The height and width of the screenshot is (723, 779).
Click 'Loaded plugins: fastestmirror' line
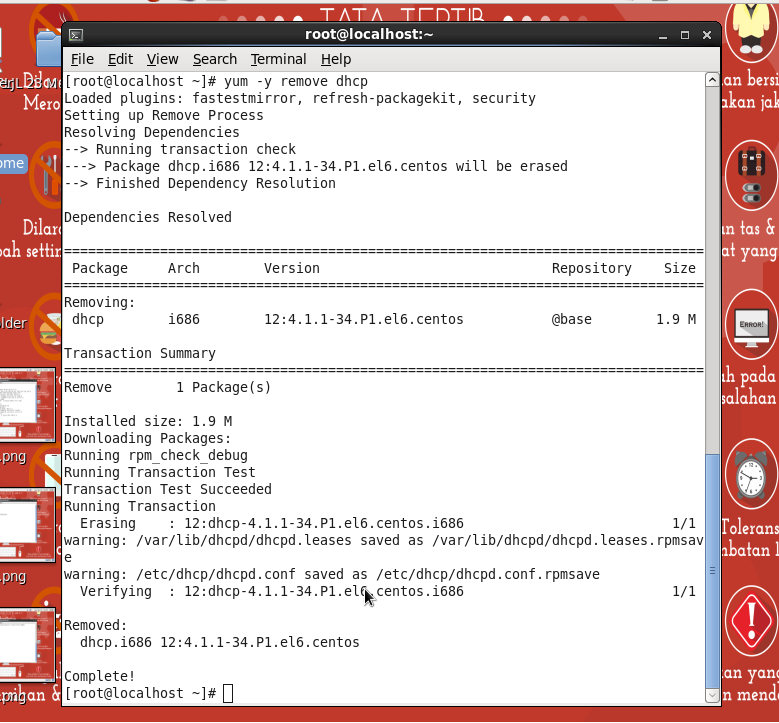(300, 98)
